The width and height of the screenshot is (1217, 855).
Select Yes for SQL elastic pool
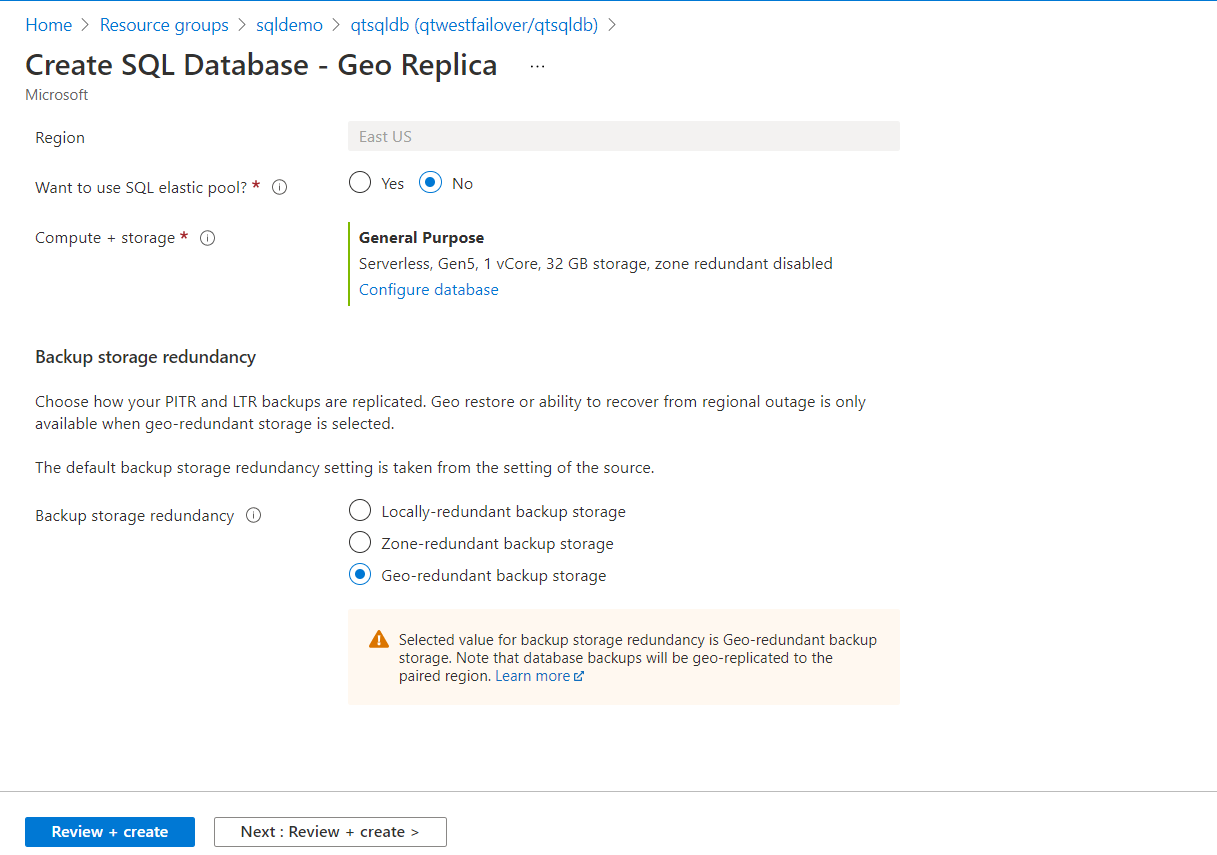(x=360, y=183)
